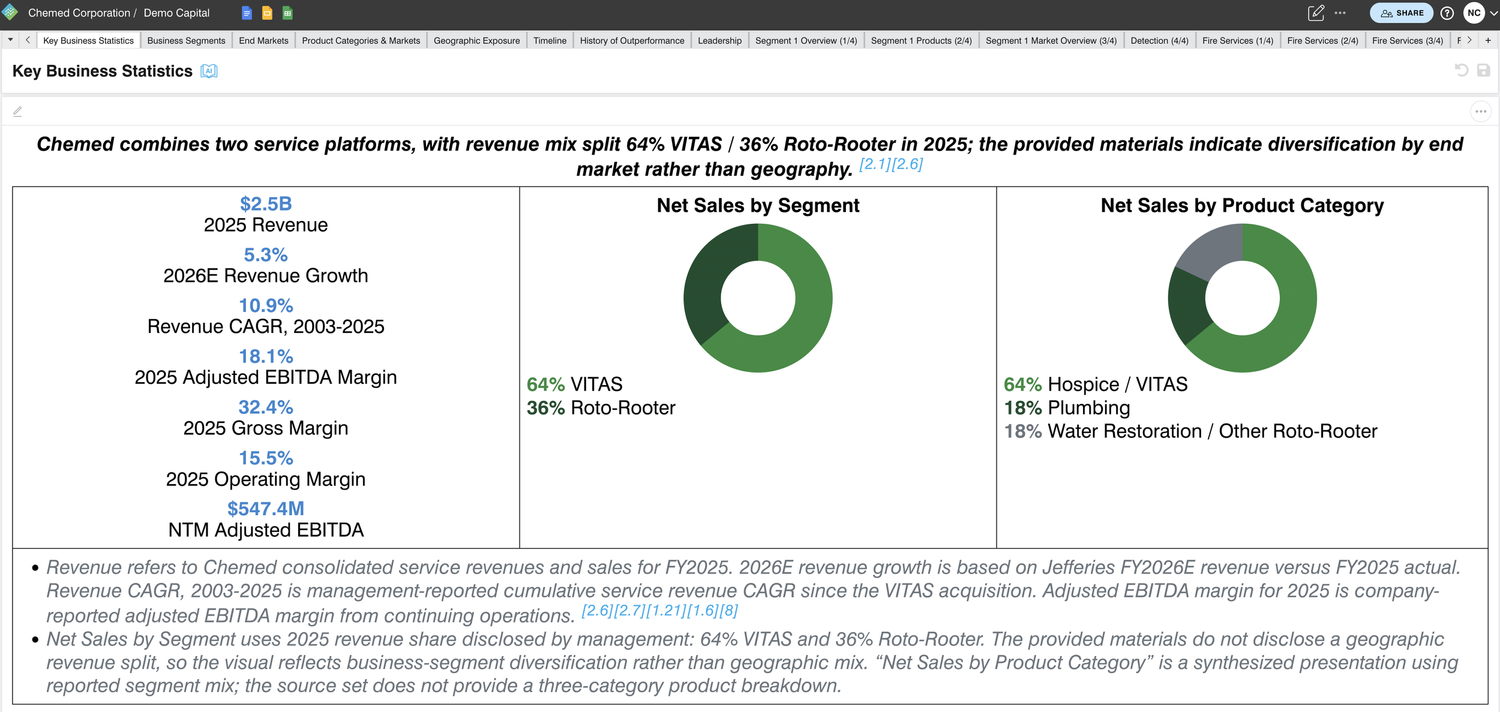Viewport: 1500px width, 712px height.
Task: Click the '18% Plumbing' legend entry
Action: 1067,408
